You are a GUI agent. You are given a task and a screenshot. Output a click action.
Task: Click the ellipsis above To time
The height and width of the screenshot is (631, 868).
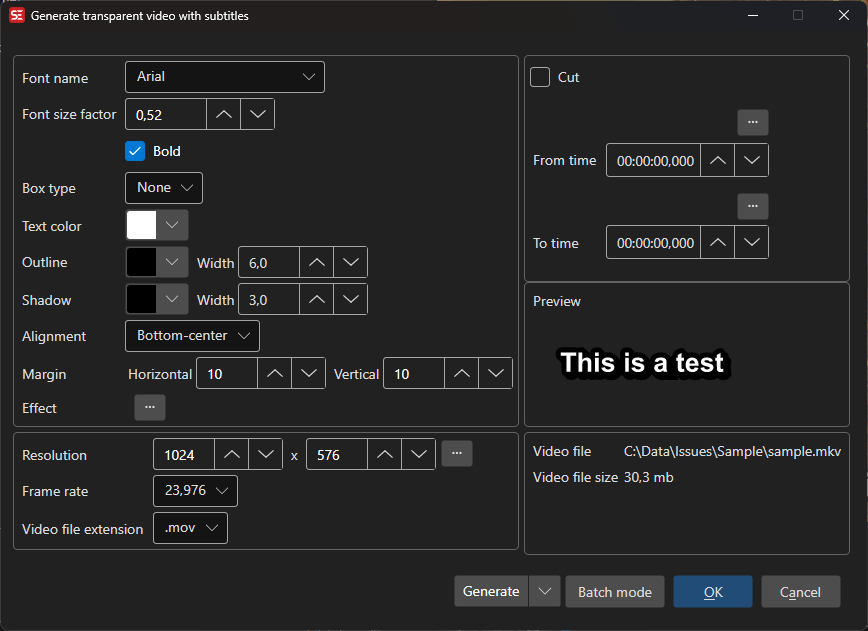click(752, 206)
